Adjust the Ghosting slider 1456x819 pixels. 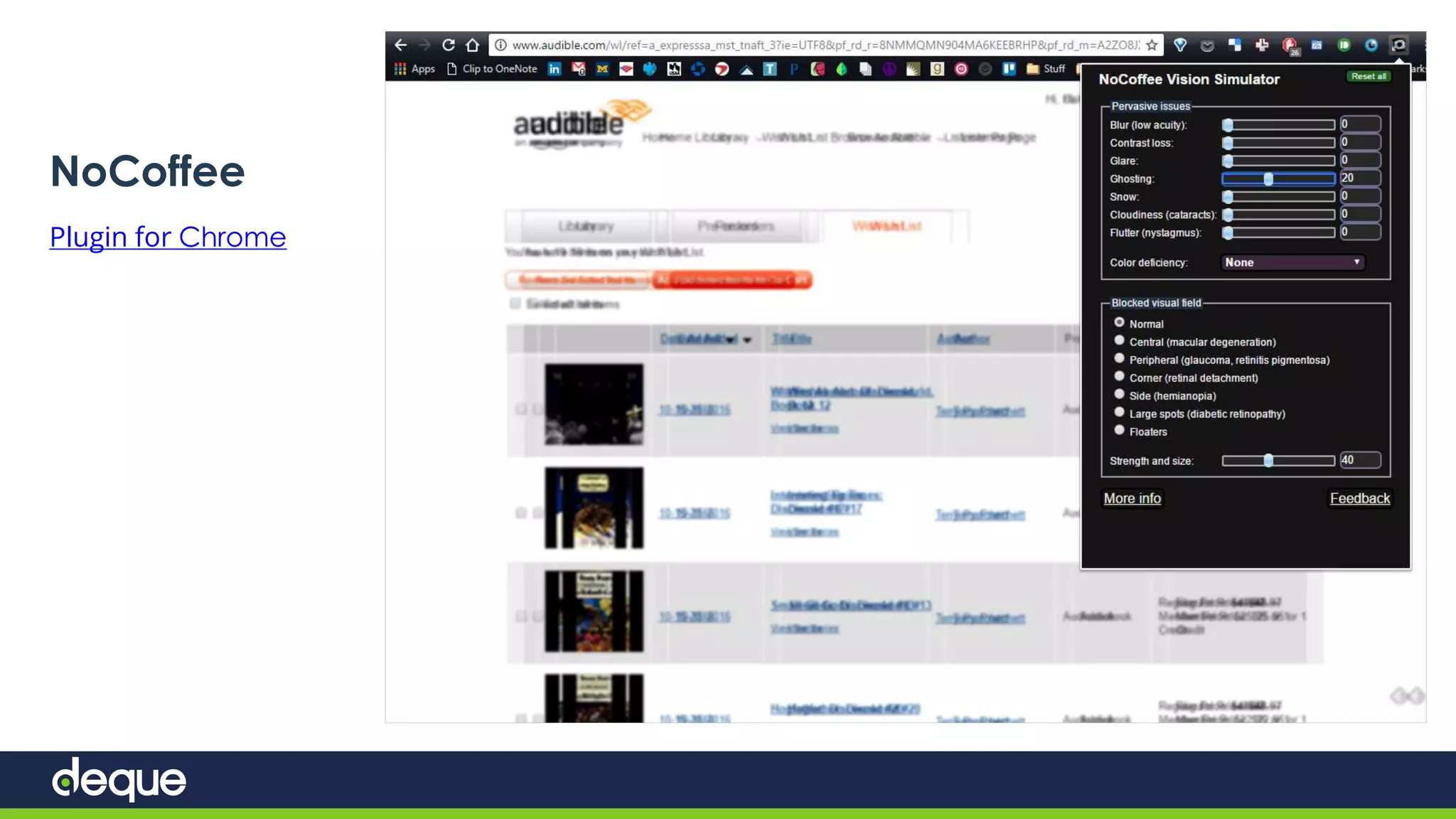(x=1278, y=178)
